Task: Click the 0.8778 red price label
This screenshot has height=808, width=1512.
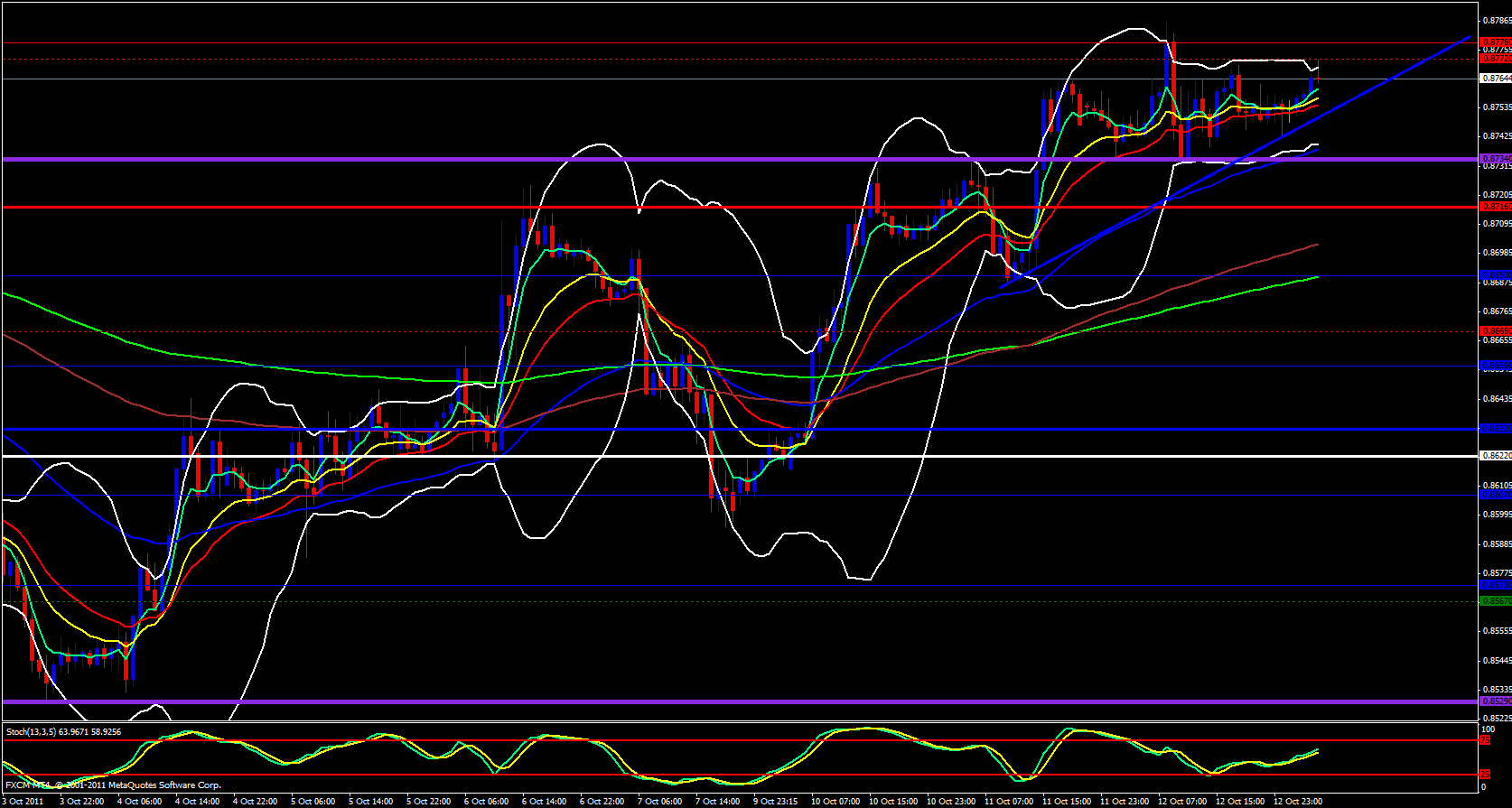Action: point(1494,42)
